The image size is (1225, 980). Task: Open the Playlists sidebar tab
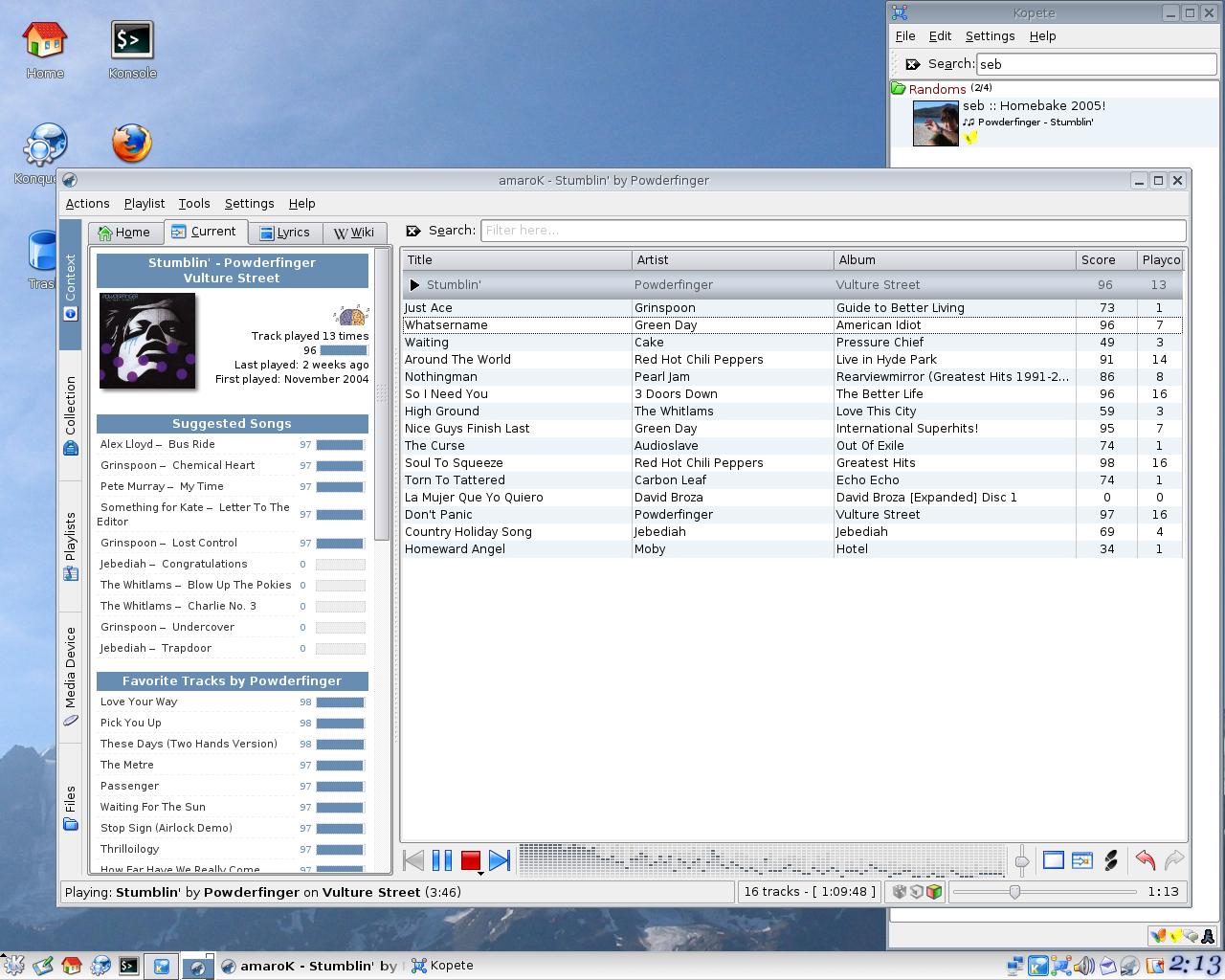[x=70, y=545]
